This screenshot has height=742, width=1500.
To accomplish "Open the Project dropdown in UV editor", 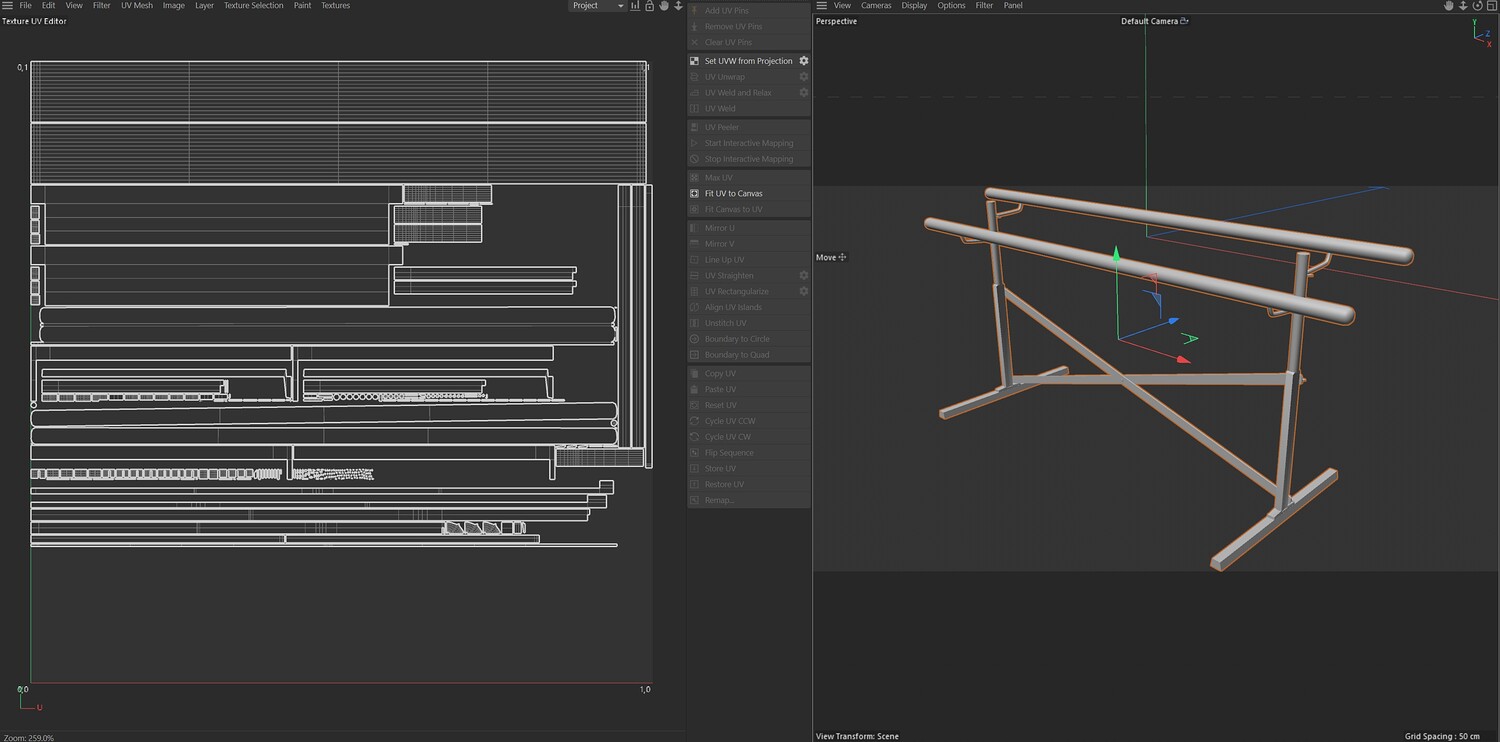I will pyautogui.click(x=597, y=6).
